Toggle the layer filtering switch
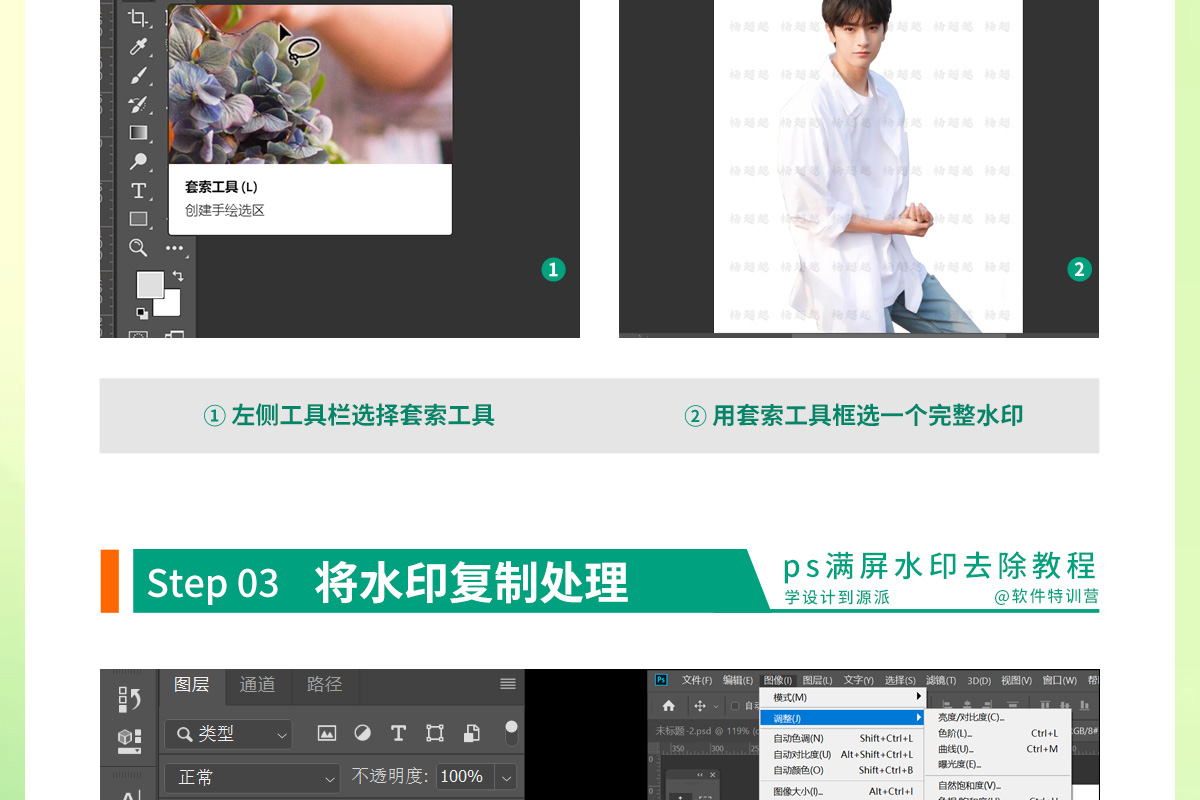Screen dimensions: 1200x800 [511, 732]
